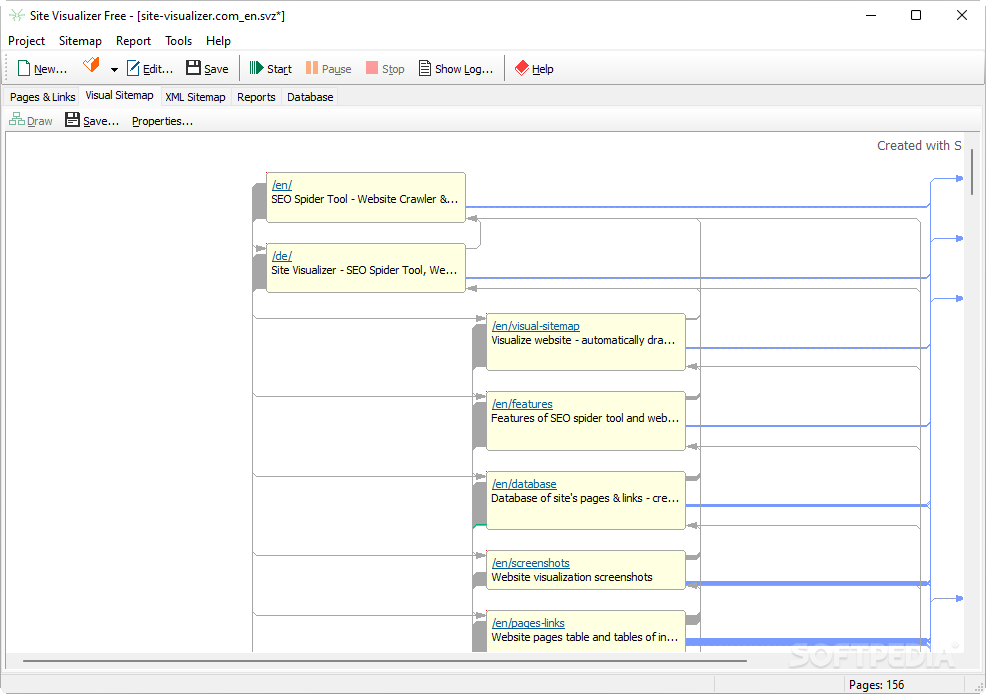The image size is (986, 694).
Task: Open the Help menu in menu bar
Action: coord(218,41)
